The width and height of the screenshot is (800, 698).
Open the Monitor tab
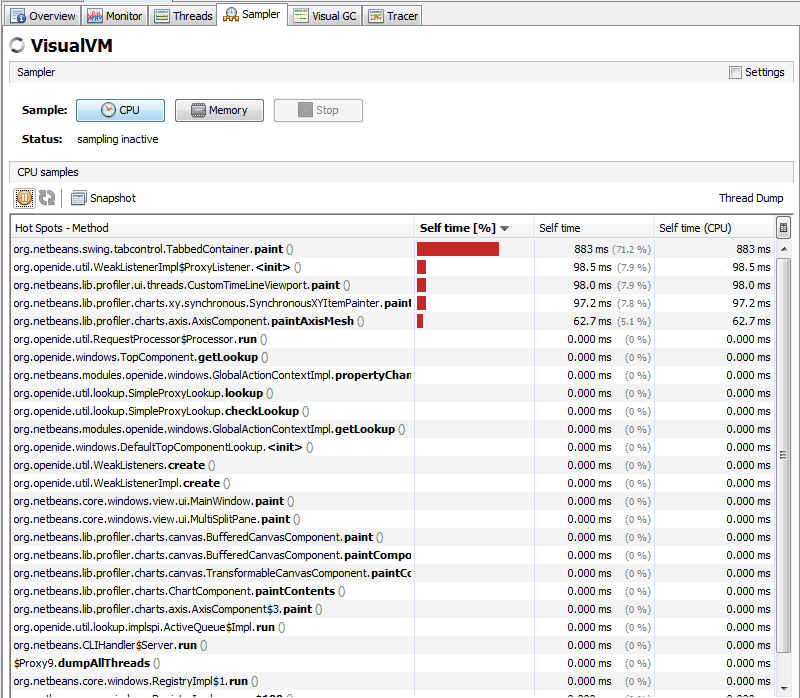coord(115,16)
